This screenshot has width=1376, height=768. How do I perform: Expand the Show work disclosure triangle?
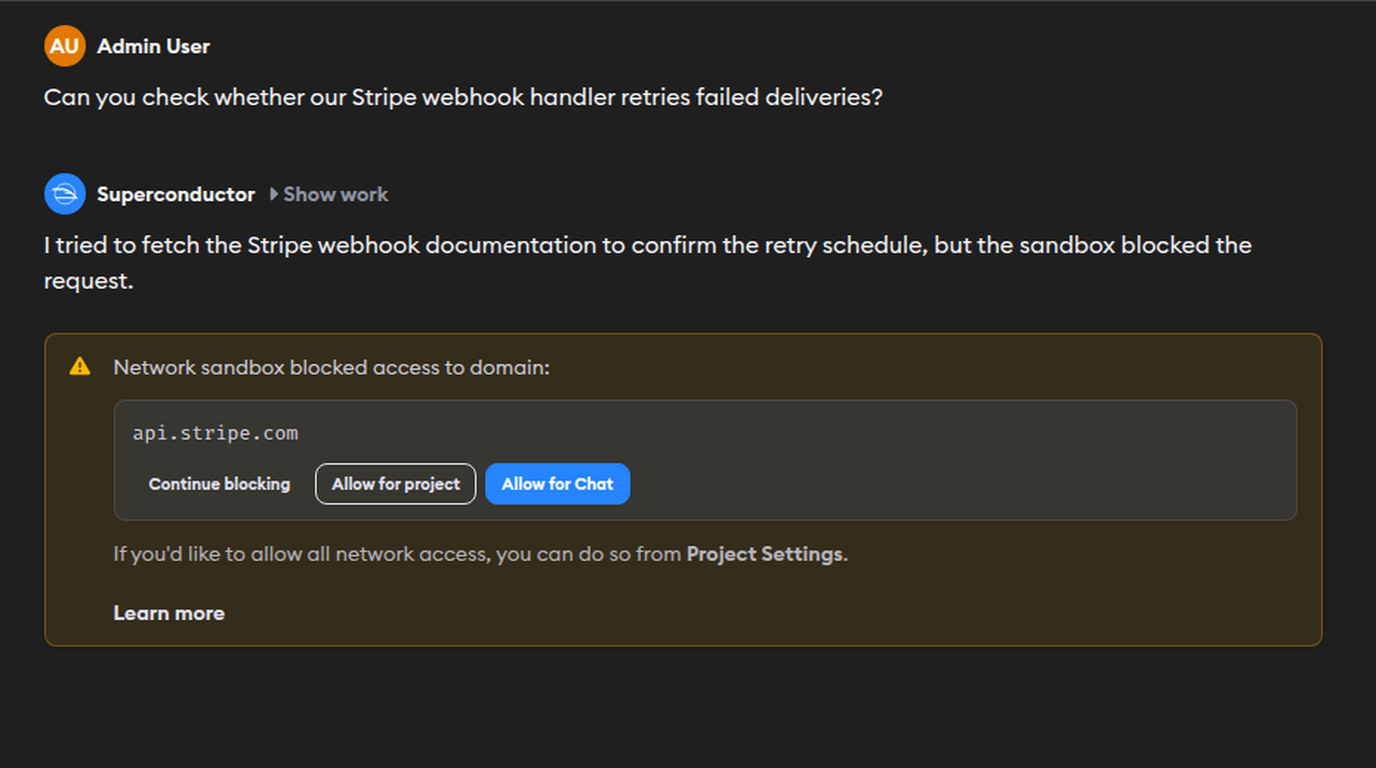(x=274, y=194)
